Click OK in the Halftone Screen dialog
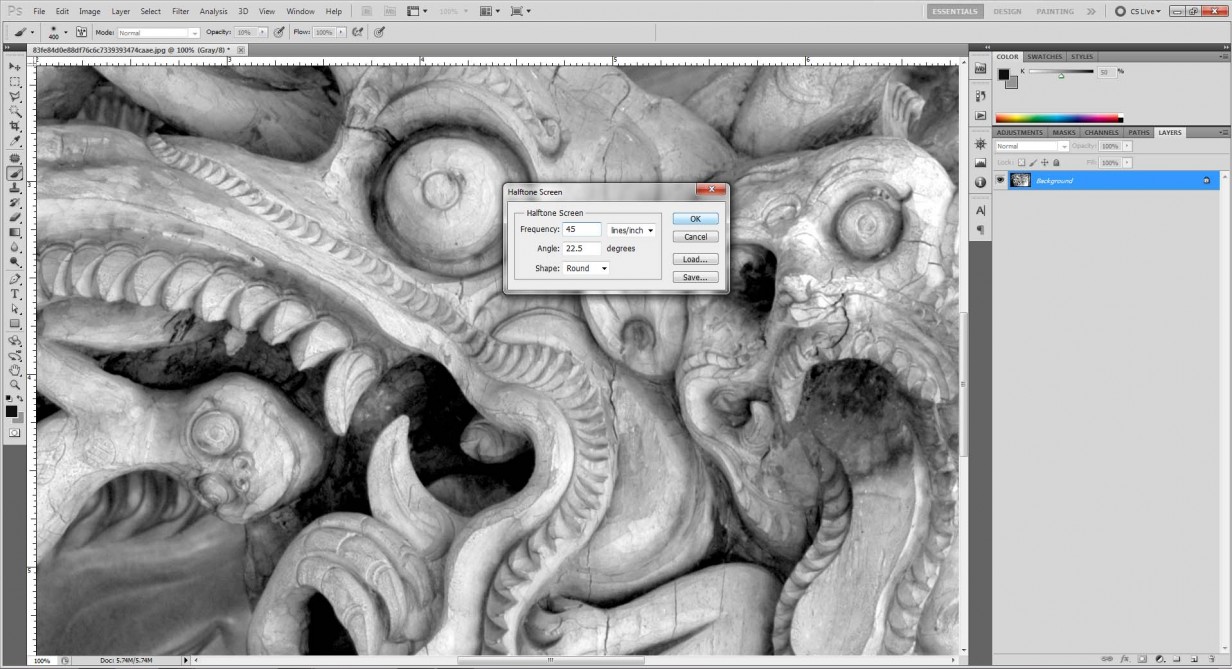1232x669 pixels. [x=694, y=218]
